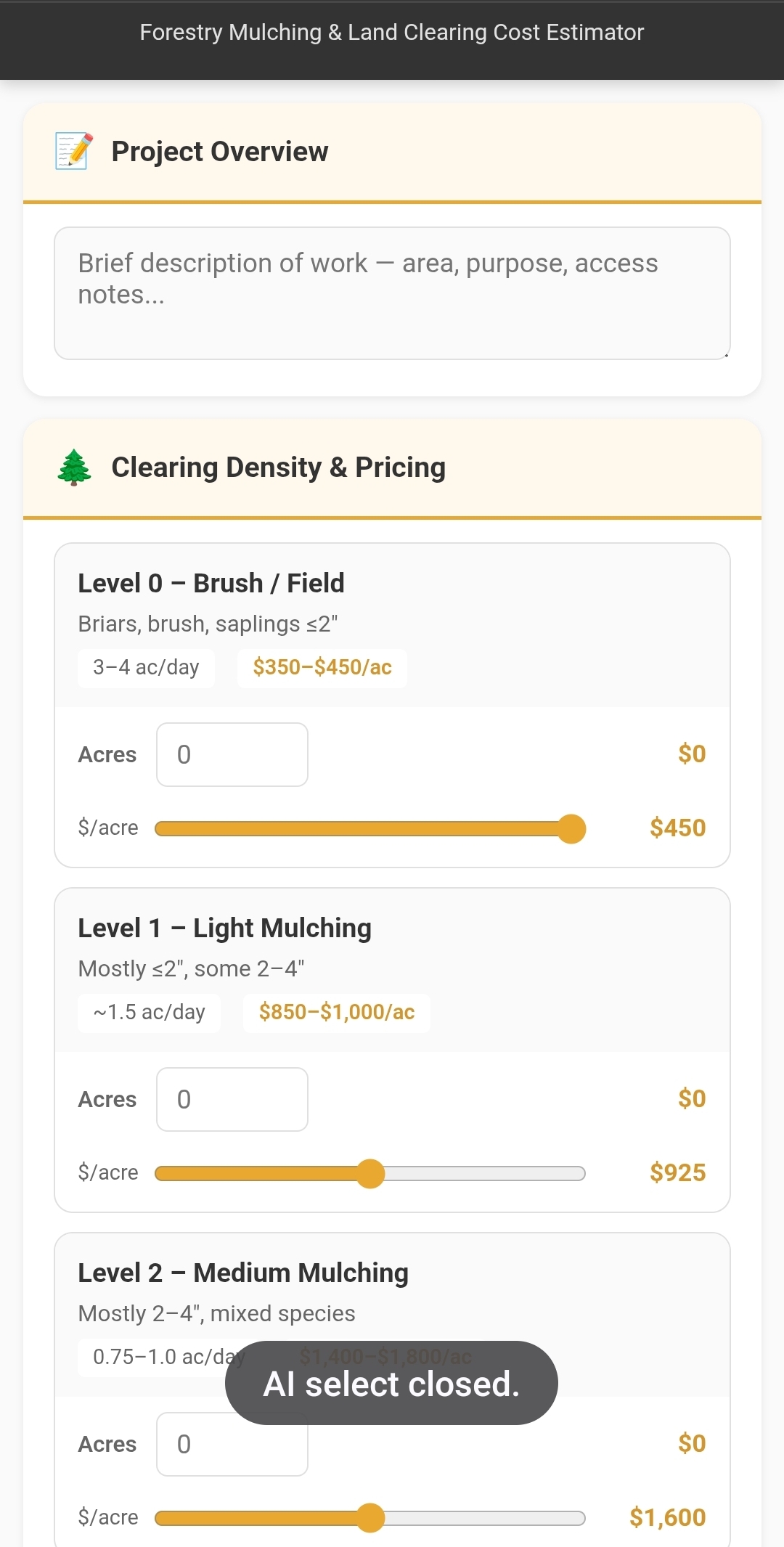Click the Clearing Density & Pricing header
The image size is (784, 1547).
(278, 467)
